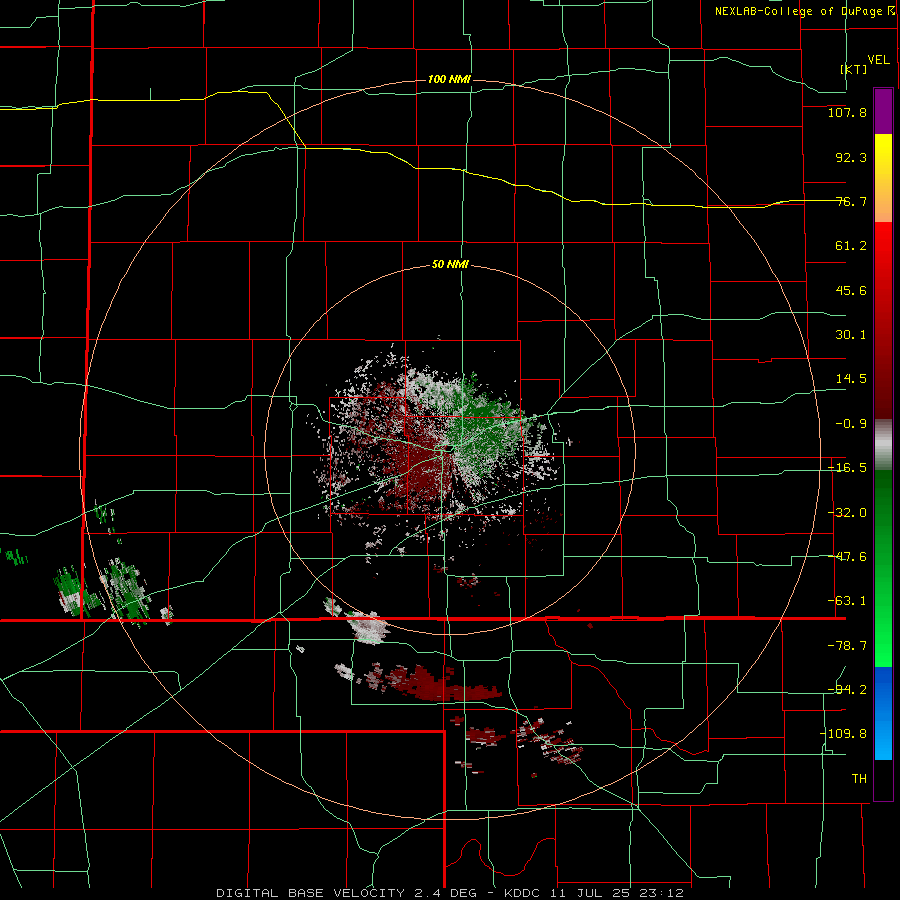Select the 107.8 value on velocity scale
The height and width of the screenshot is (900, 900).
pyautogui.click(x=847, y=112)
